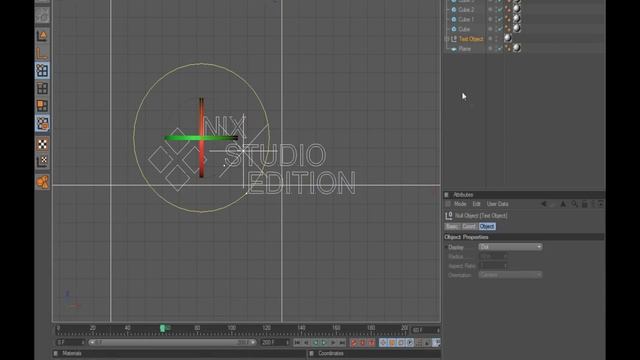Image resolution: width=640 pixels, height=360 pixels.
Task: Click the Attributes search magnifier icon
Action: [x=574, y=204]
